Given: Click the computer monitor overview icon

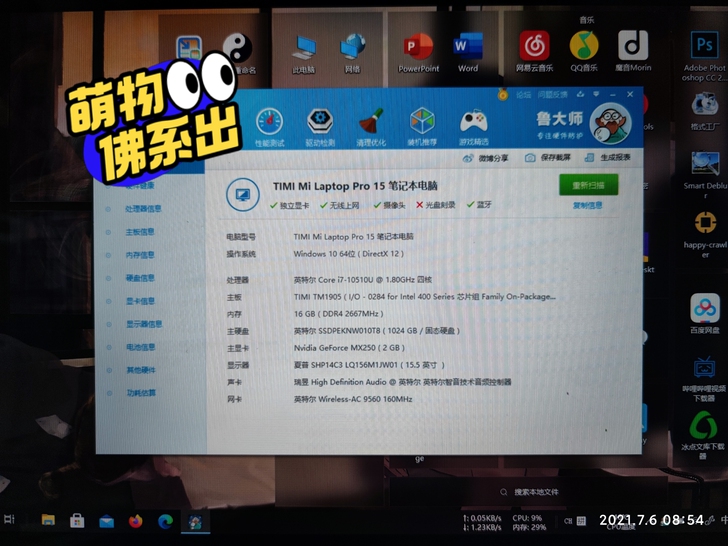Looking at the screenshot, I should 242,195.
